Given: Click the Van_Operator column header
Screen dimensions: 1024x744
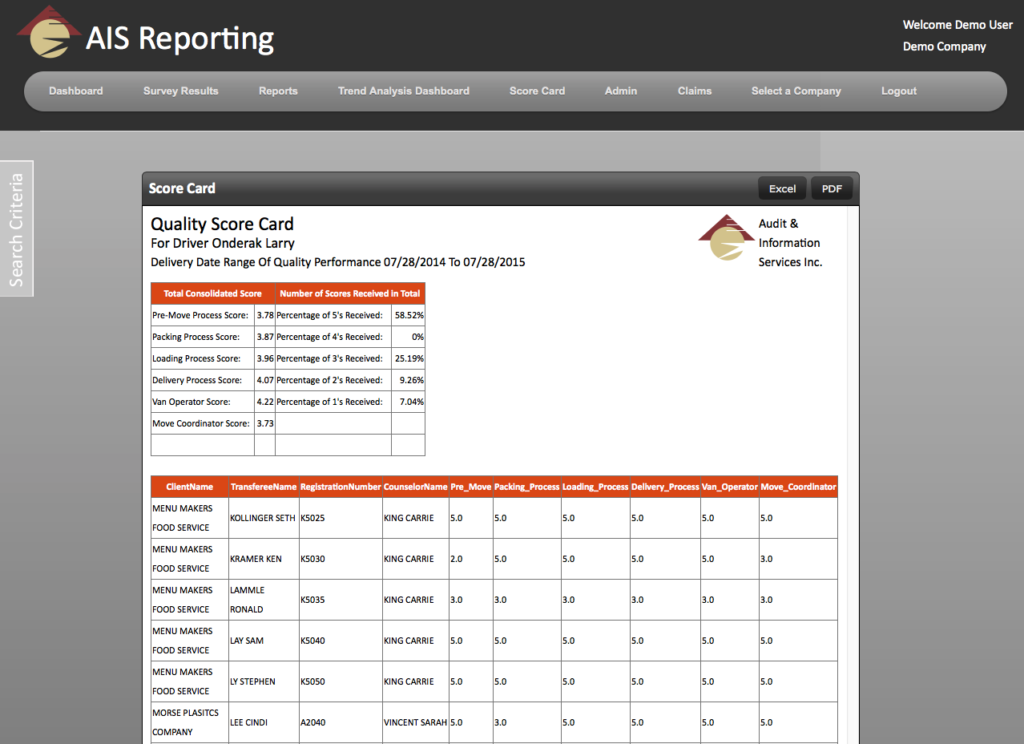Looking at the screenshot, I should click(x=729, y=487).
